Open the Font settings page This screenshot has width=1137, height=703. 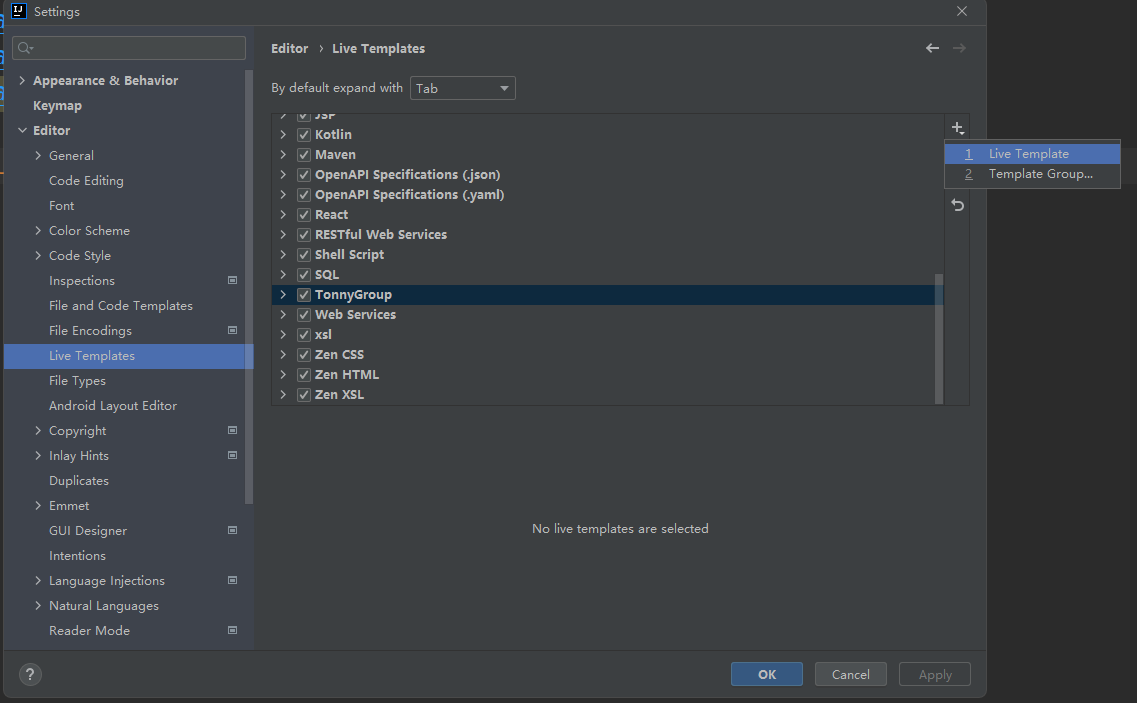click(x=62, y=206)
